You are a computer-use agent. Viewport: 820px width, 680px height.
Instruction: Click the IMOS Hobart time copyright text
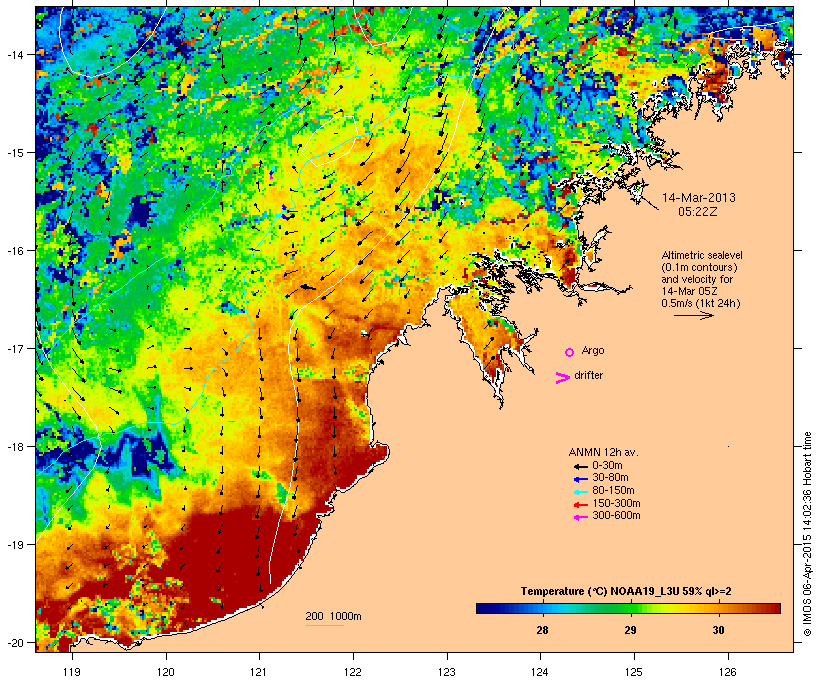[807, 534]
